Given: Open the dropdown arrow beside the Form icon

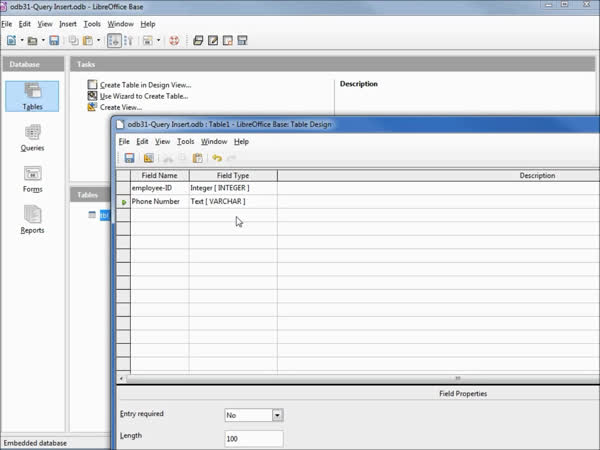Looking at the screenshot, I should tap(158, 40).
